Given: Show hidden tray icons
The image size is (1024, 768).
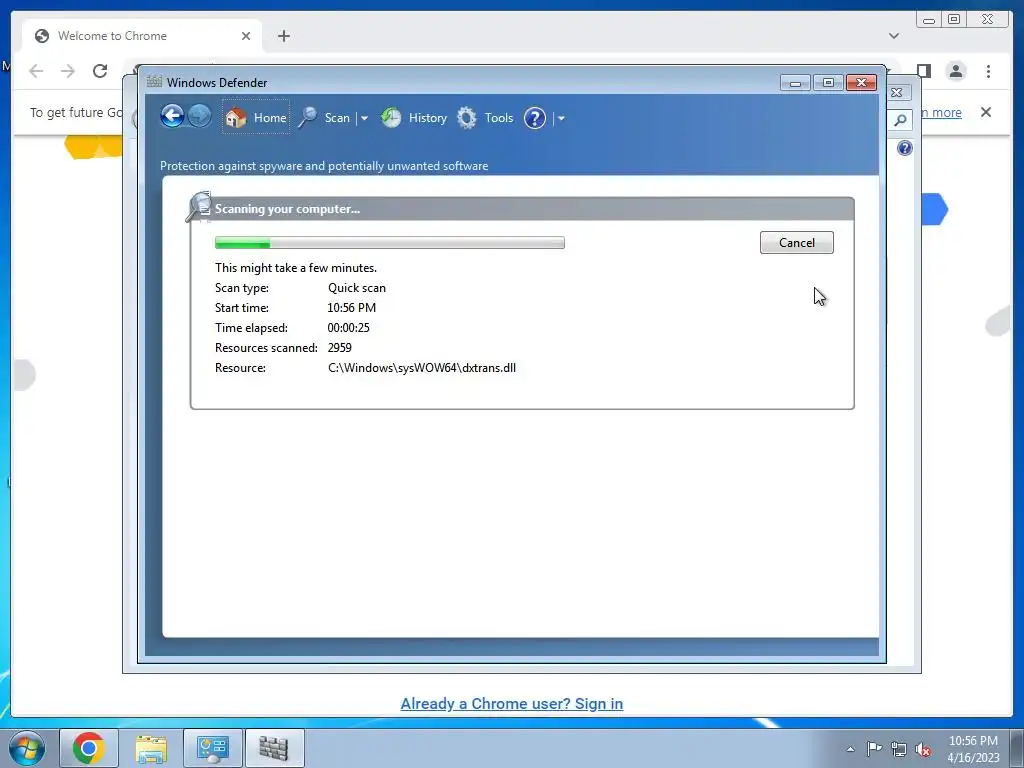Looking at the screenshot, I should tap(850, 749).
